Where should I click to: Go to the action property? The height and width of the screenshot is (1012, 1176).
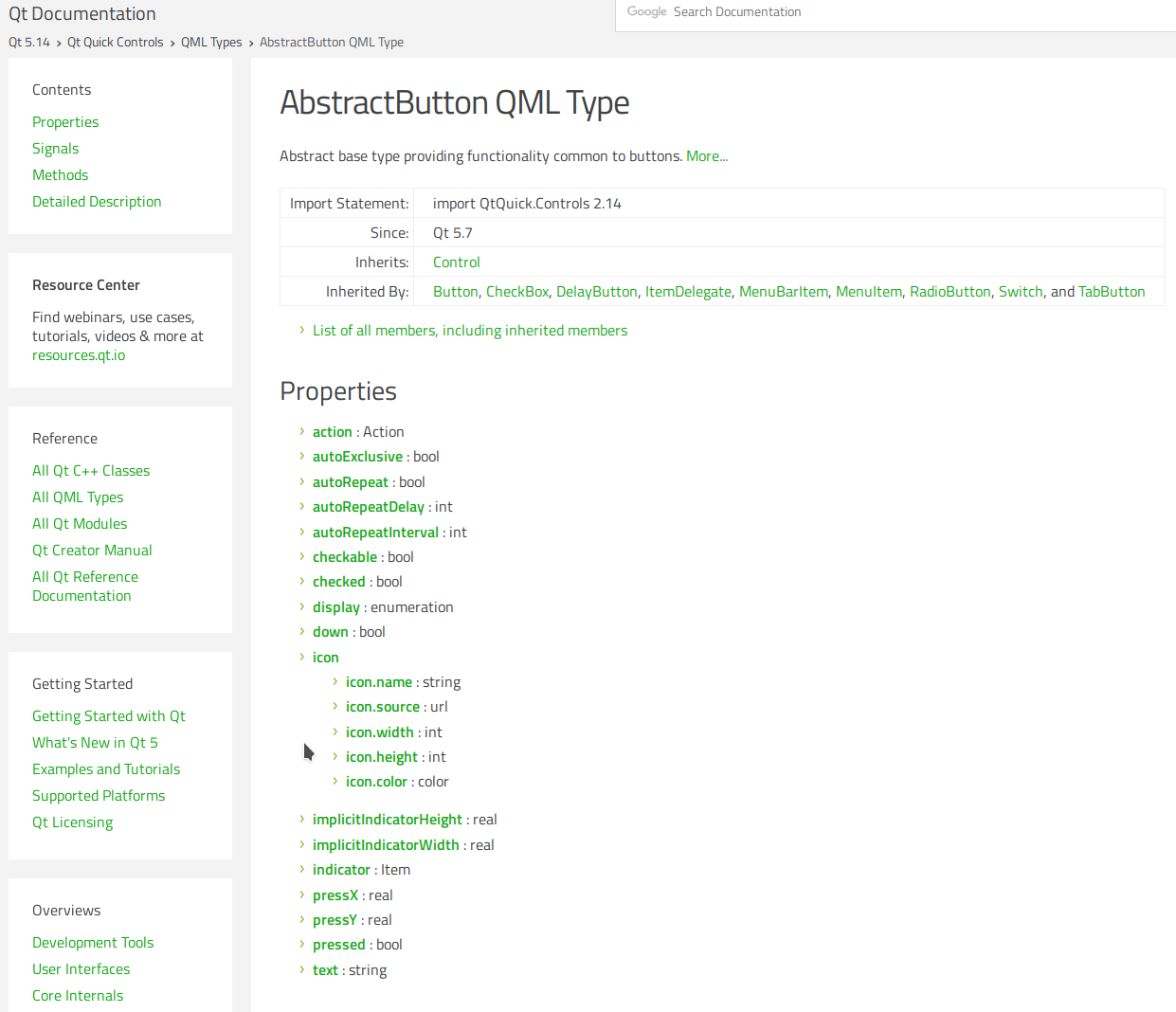333,432
